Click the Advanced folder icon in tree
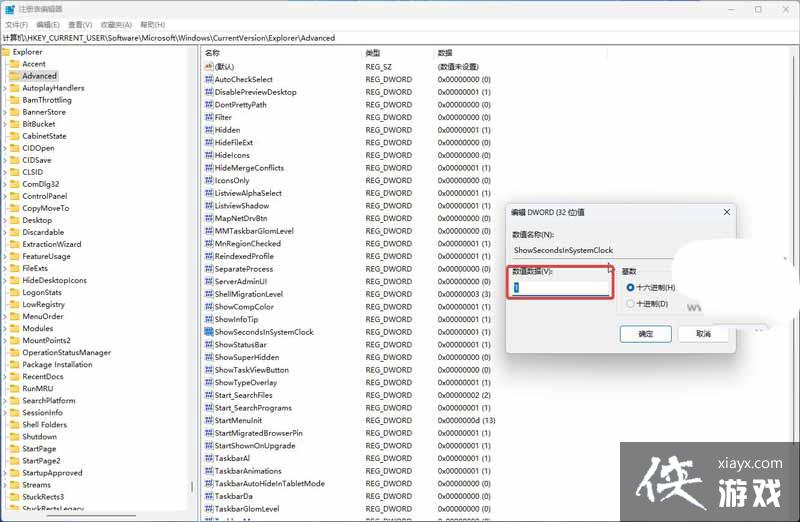 (14, 76)
